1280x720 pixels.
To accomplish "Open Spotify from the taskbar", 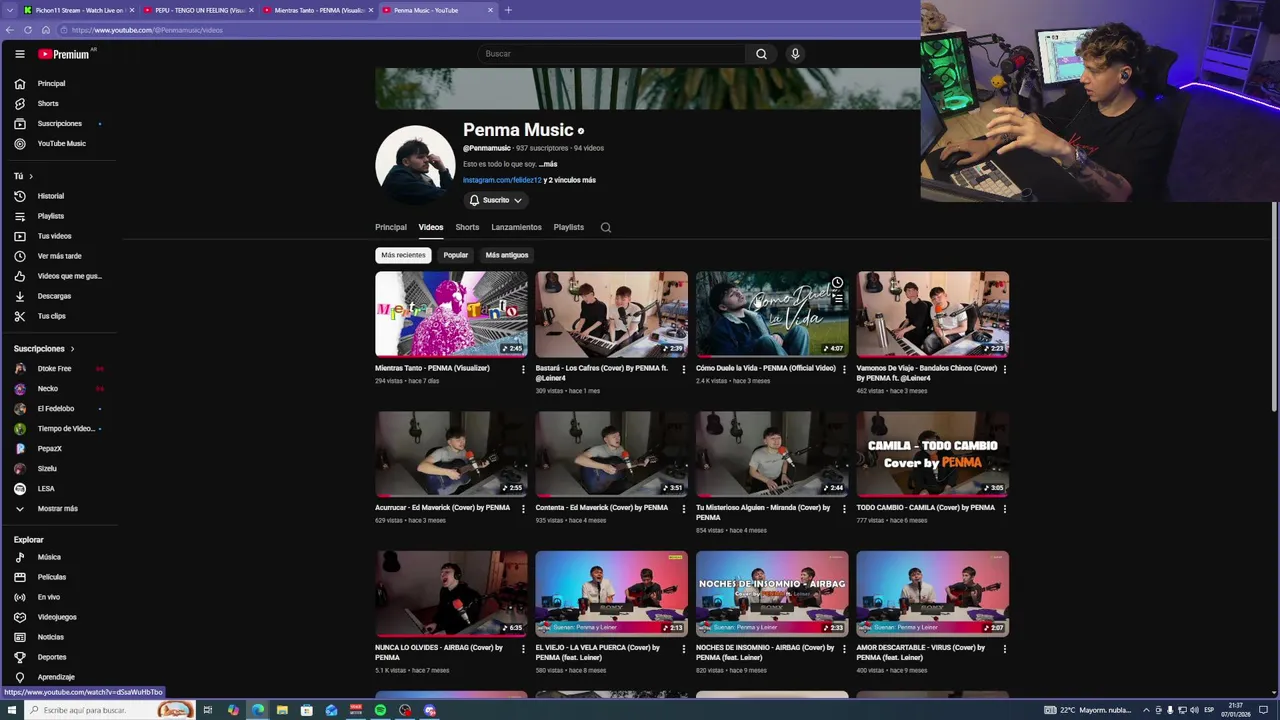I will coord(380,710).
